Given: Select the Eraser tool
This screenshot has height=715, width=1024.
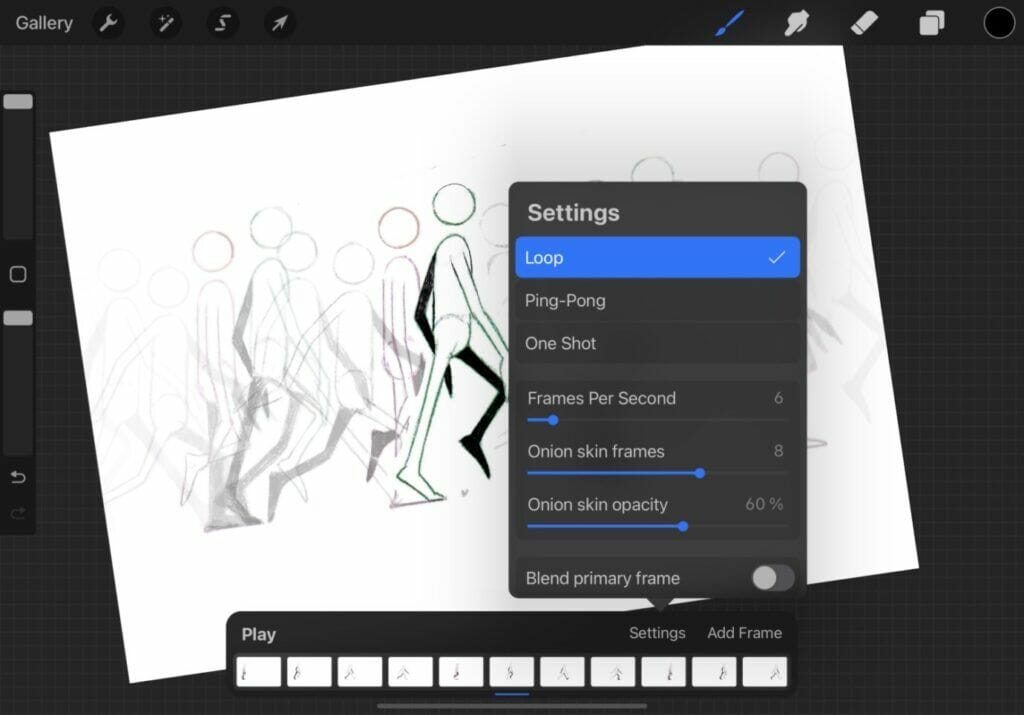Looking at the screenshot, I should tap(864, 24).
